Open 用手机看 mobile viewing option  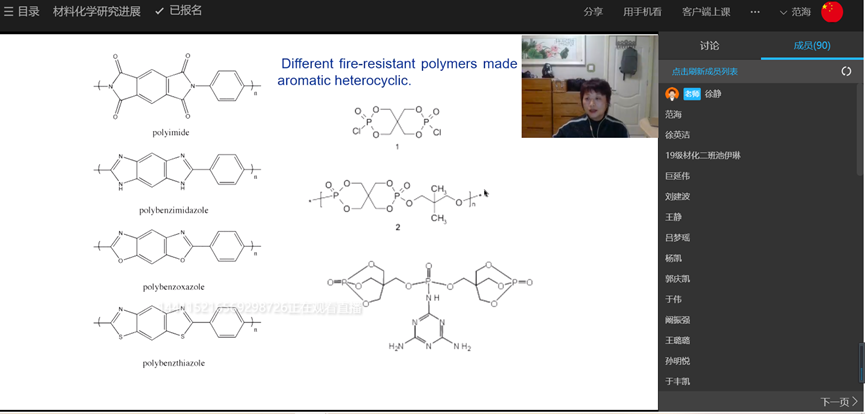click(642, 12)
